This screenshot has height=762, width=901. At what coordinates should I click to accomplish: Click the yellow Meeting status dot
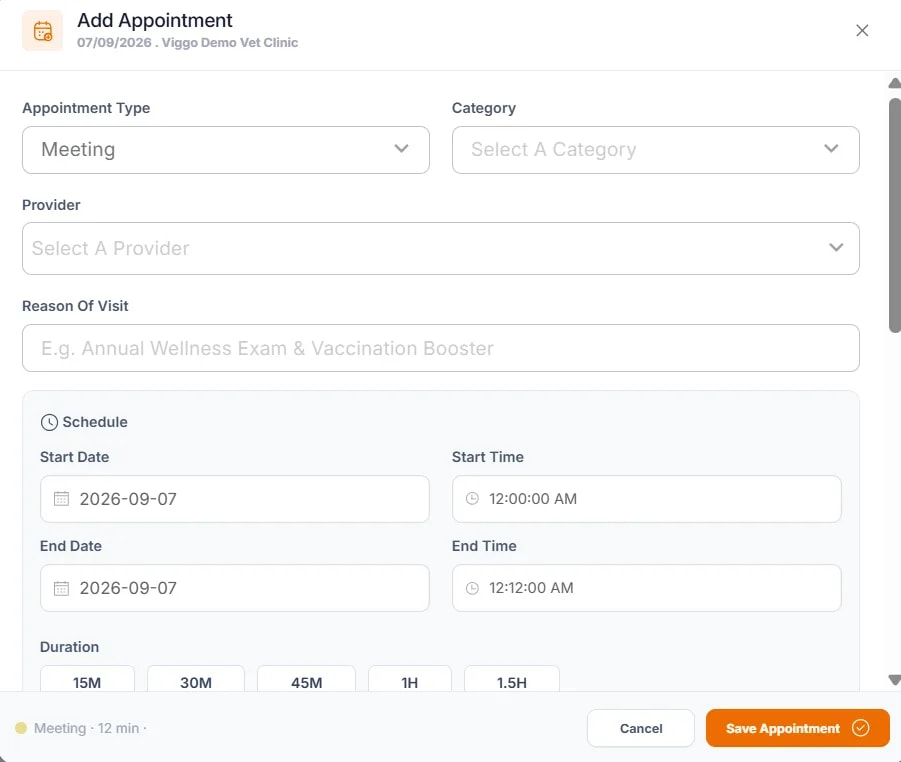pos(21,728)
